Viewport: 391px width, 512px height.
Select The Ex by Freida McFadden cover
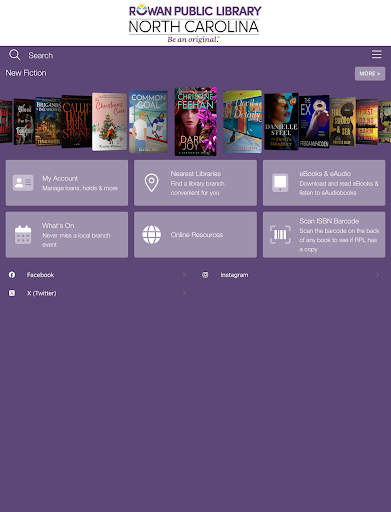point(314,122)
